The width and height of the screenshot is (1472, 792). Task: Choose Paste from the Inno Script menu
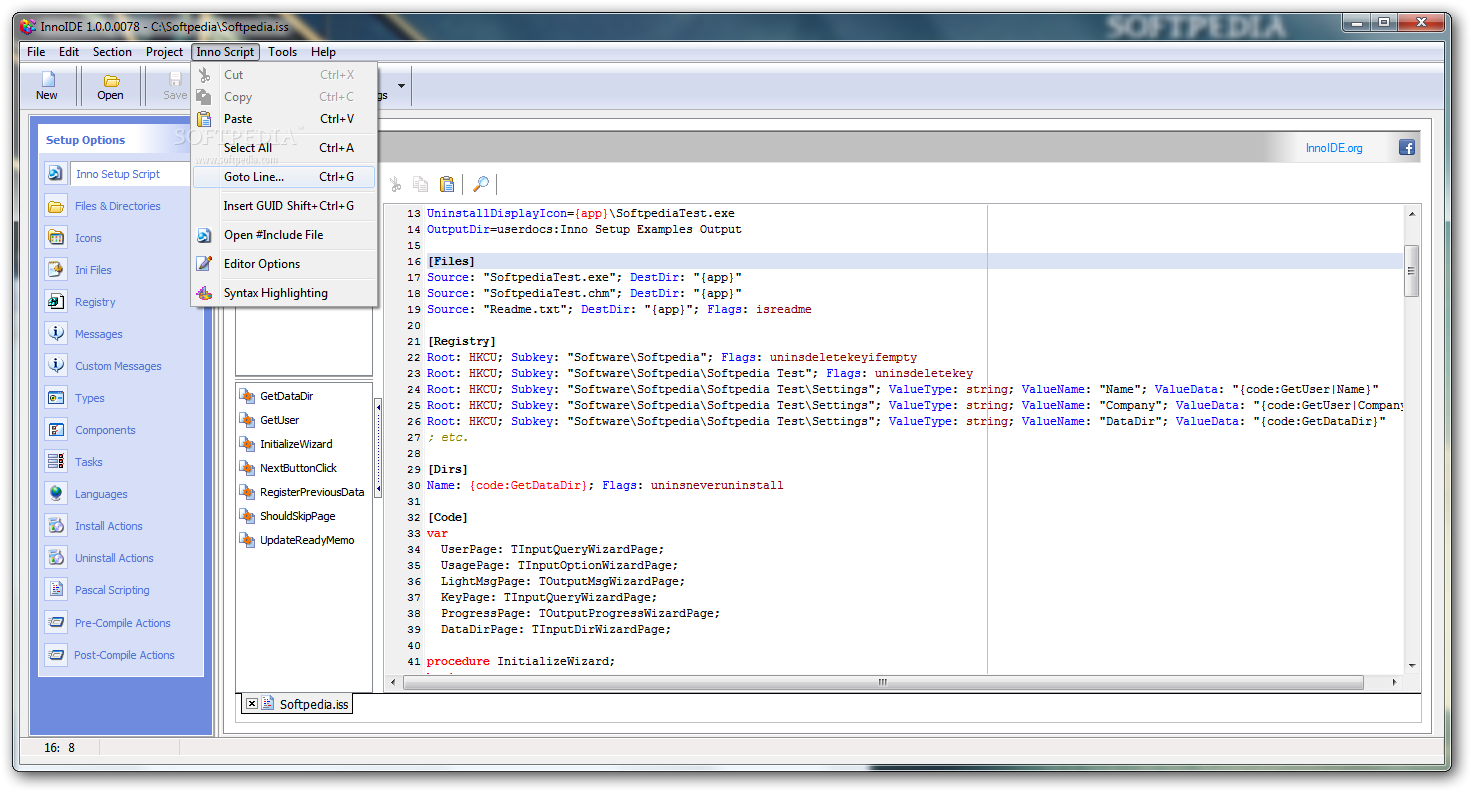[x=284, y=119]
